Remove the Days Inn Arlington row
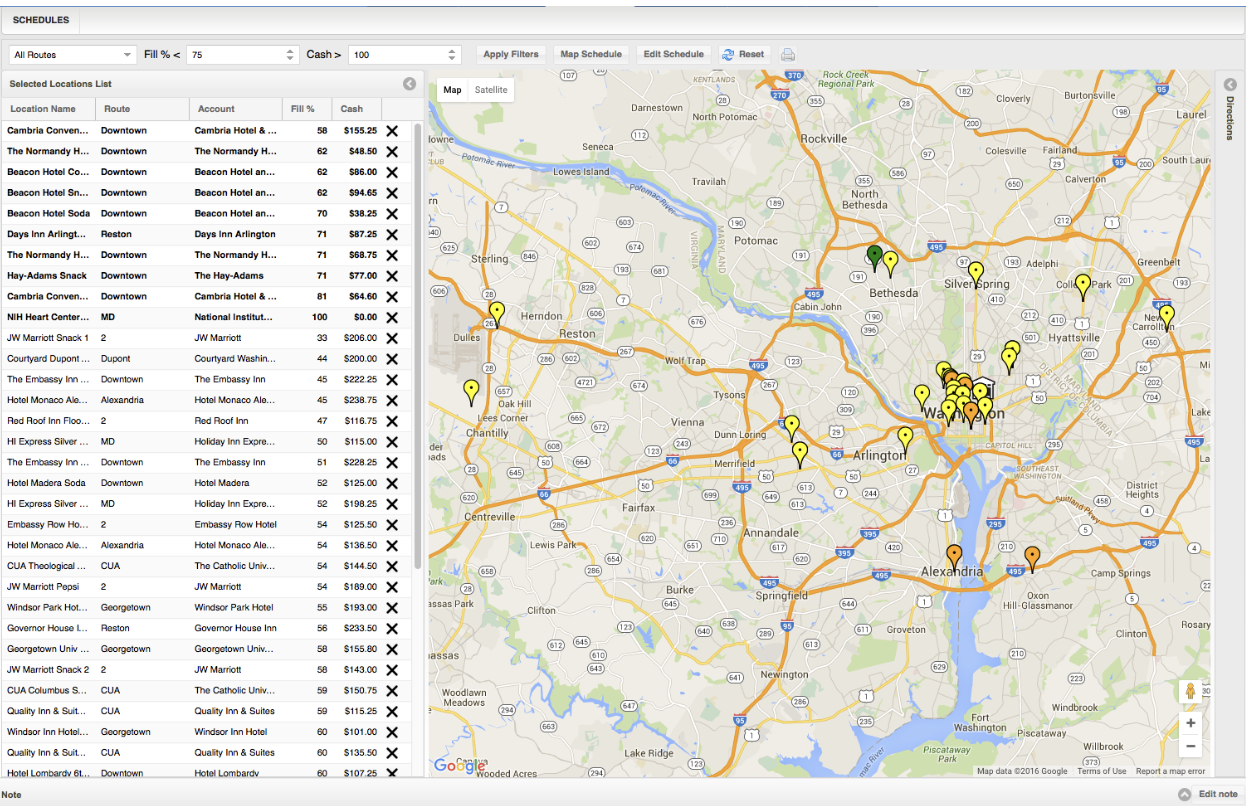The width and height of the screenshot is (1246, 806). [392, 234]
